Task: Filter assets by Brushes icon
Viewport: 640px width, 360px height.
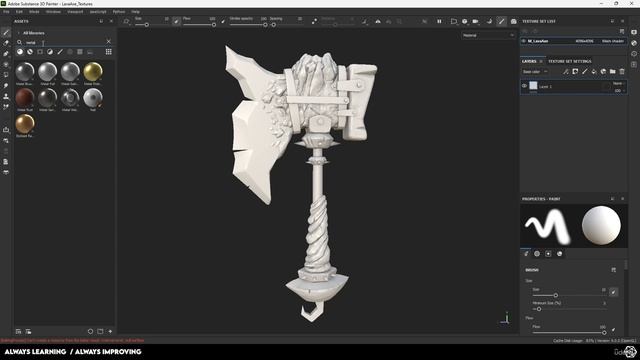Action: point(60,52)
